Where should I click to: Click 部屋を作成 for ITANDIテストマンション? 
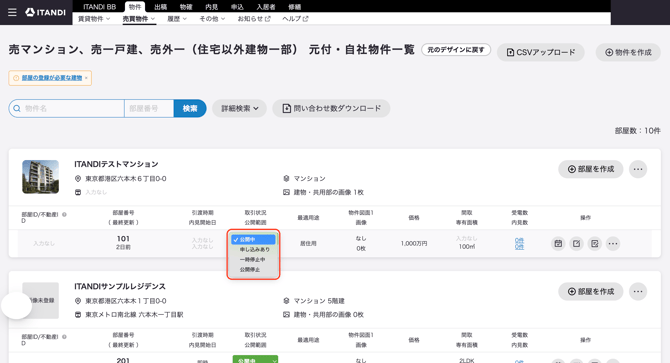click(591, 169)
